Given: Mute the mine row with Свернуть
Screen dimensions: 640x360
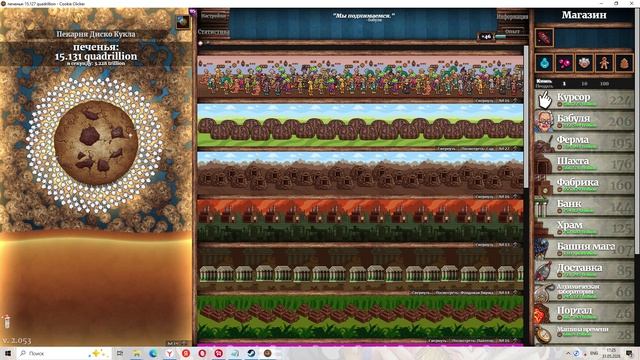Looking at the screenshot, I should tap(484, 197).
